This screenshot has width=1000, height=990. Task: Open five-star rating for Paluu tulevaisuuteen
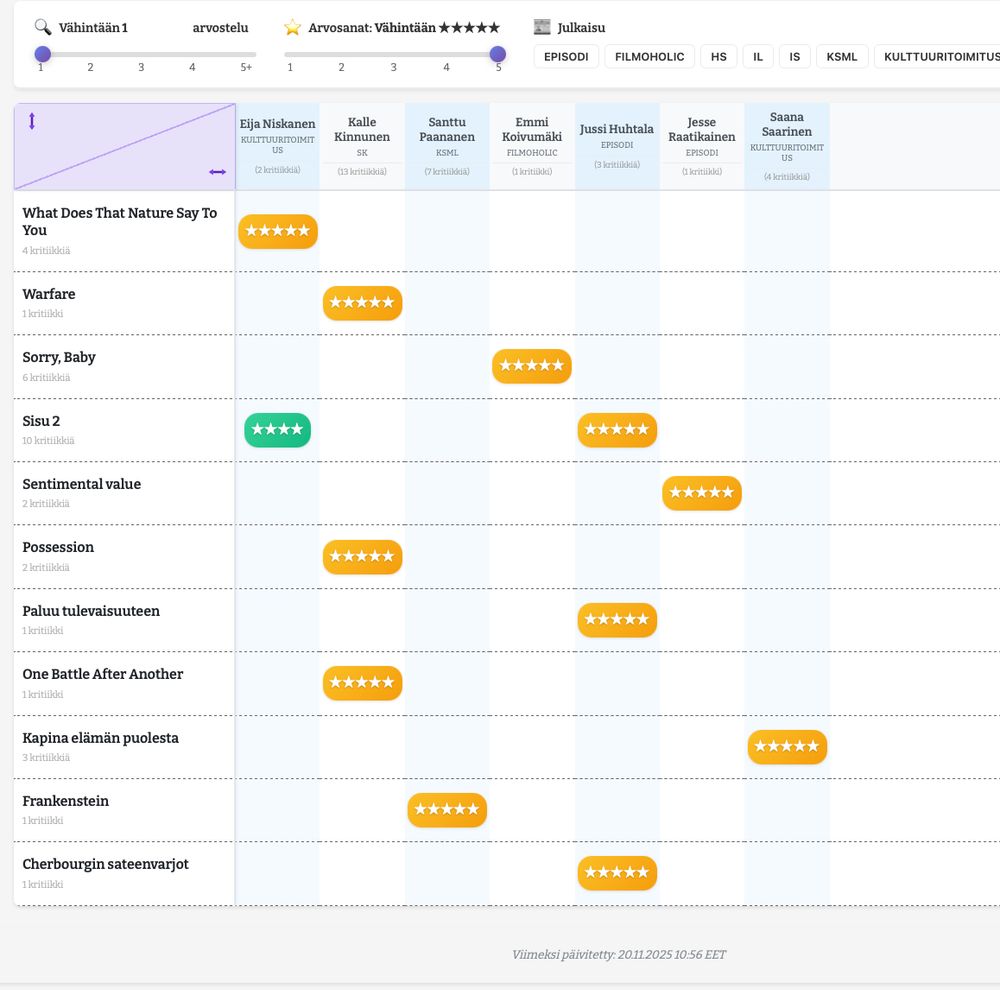(x=617, y=620)
